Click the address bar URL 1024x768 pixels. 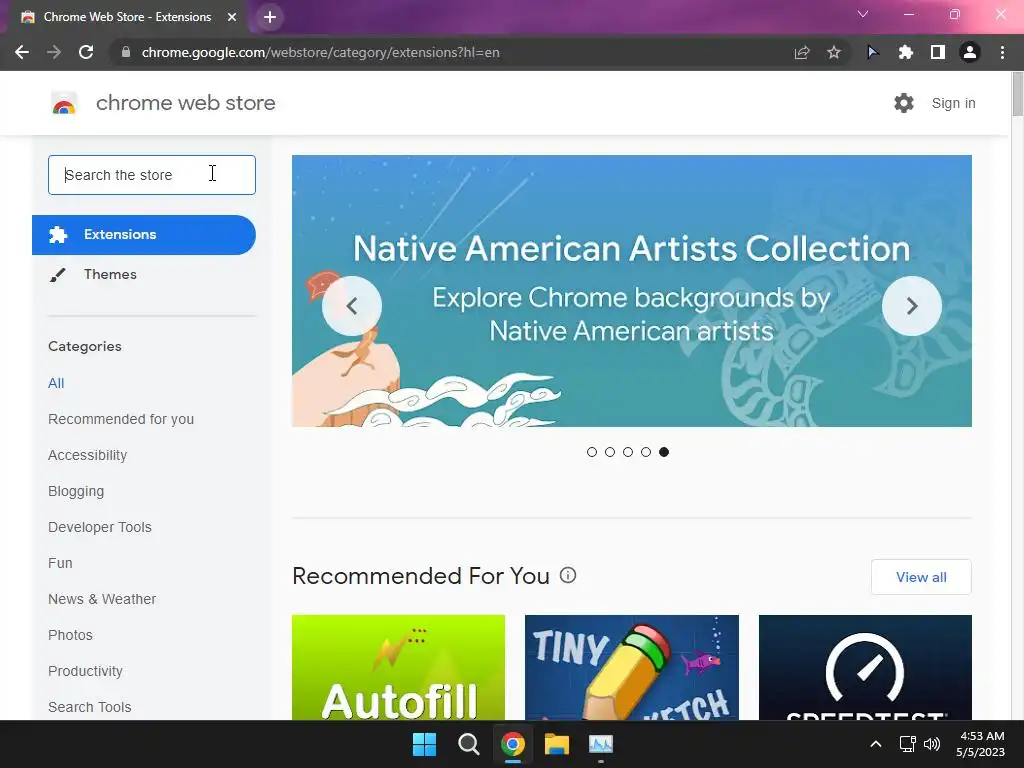[x=321, y=52]
